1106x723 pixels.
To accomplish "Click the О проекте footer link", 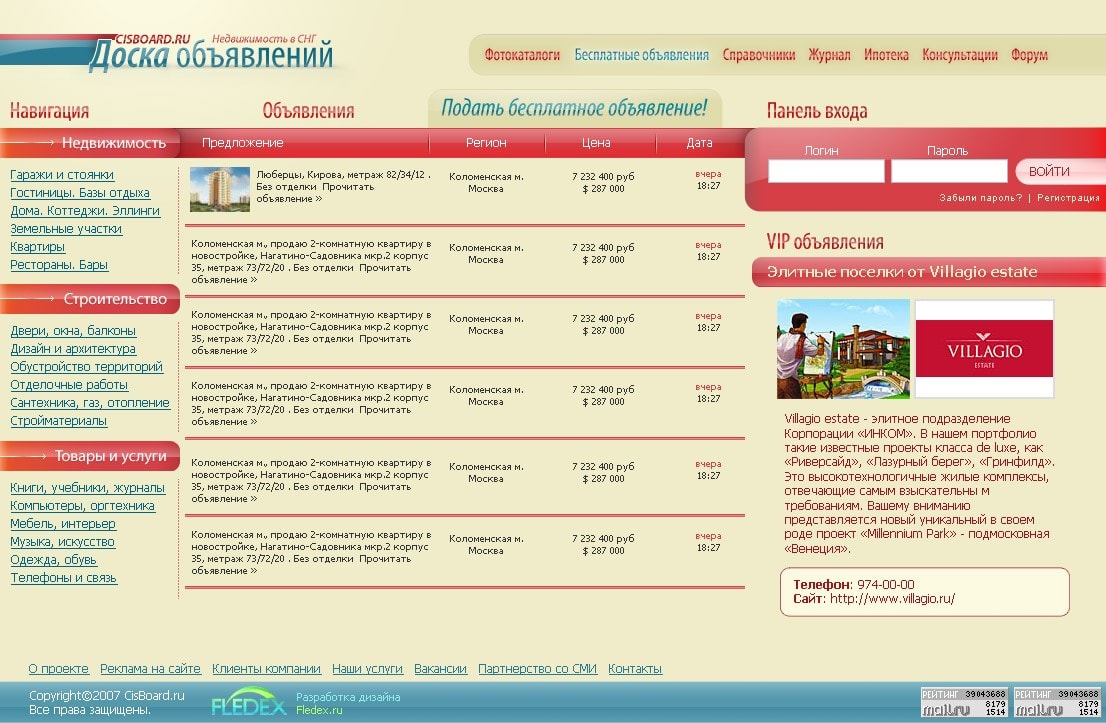I will click(59, 669).
